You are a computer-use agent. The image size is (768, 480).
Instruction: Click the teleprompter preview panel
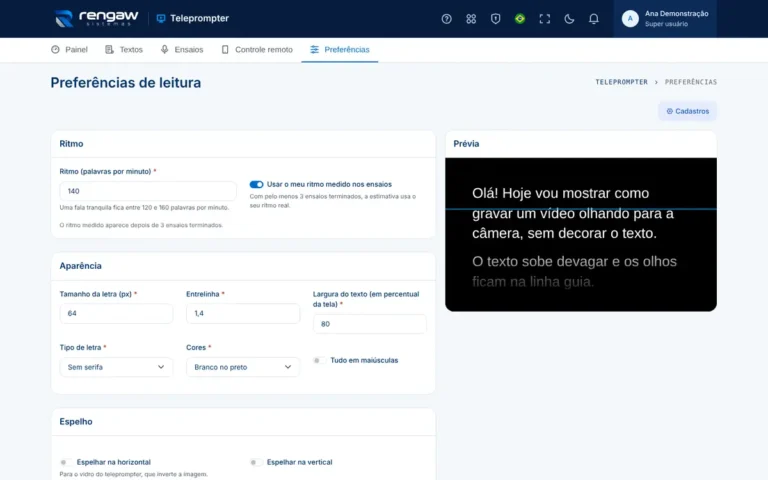tap(581, 235)
